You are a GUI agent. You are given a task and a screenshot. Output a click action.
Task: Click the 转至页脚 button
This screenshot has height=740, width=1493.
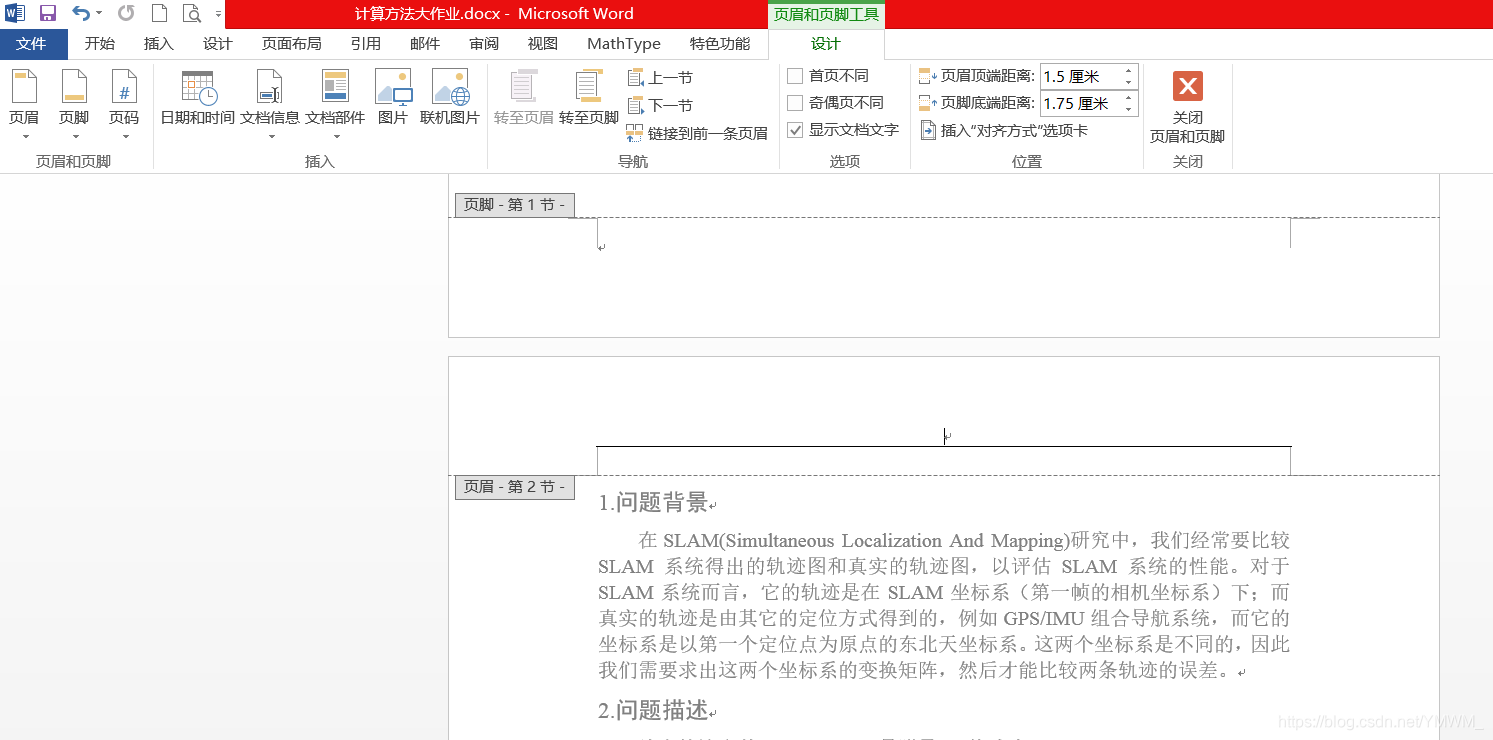[x=589, y=98]
